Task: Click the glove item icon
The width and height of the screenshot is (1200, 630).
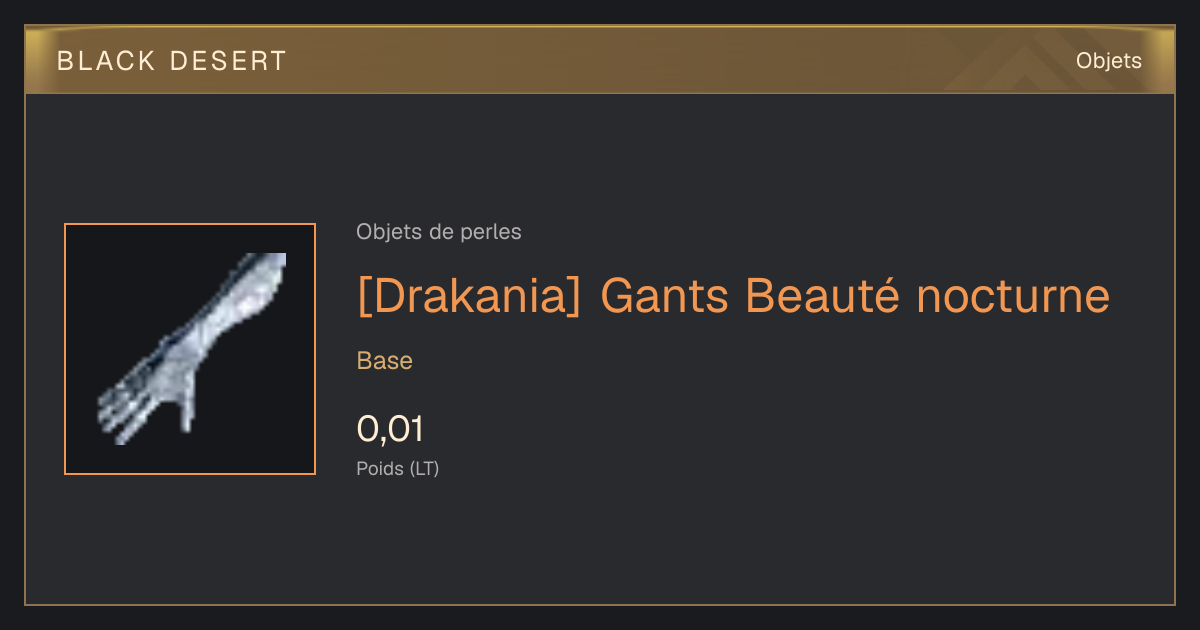Action: [x=191, y=349]
